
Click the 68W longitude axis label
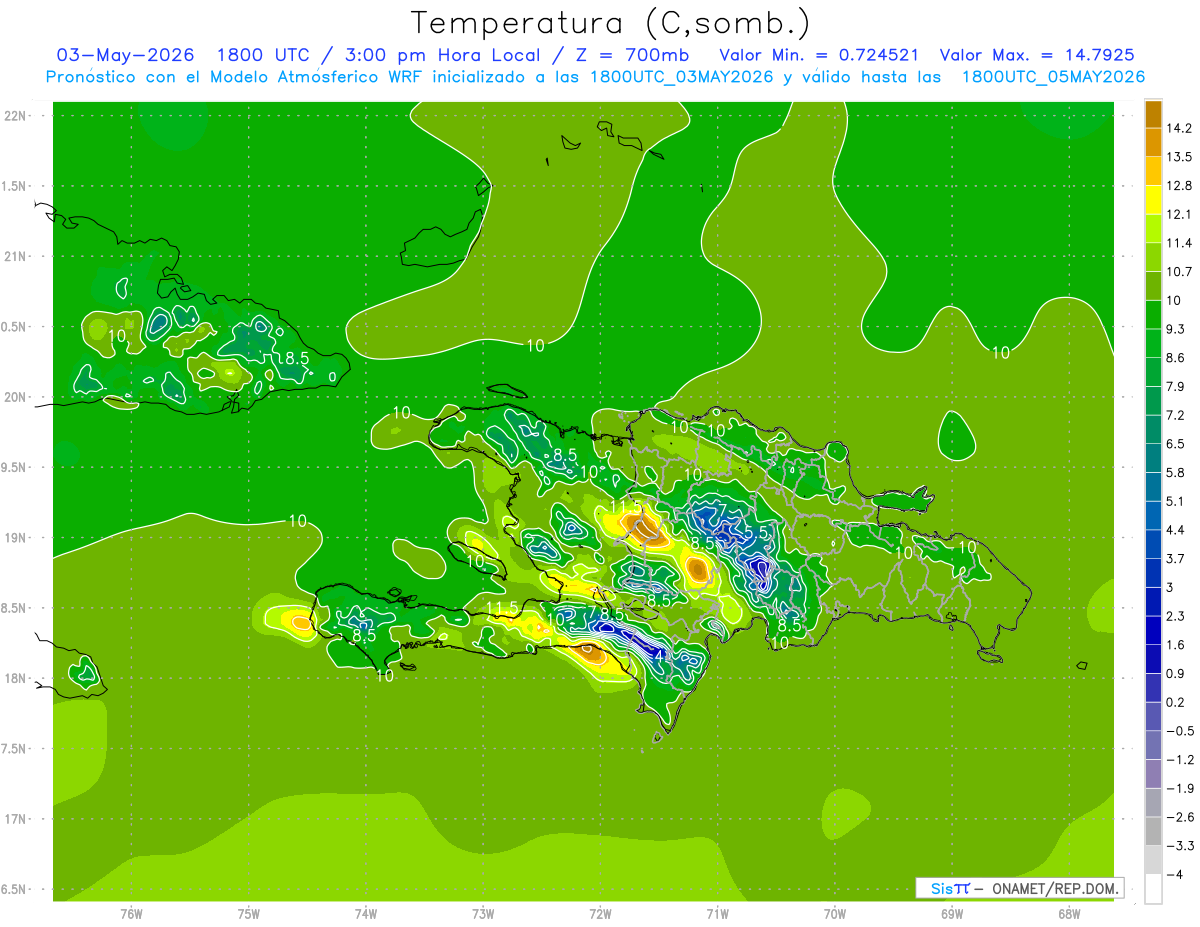click(1068, 913)
